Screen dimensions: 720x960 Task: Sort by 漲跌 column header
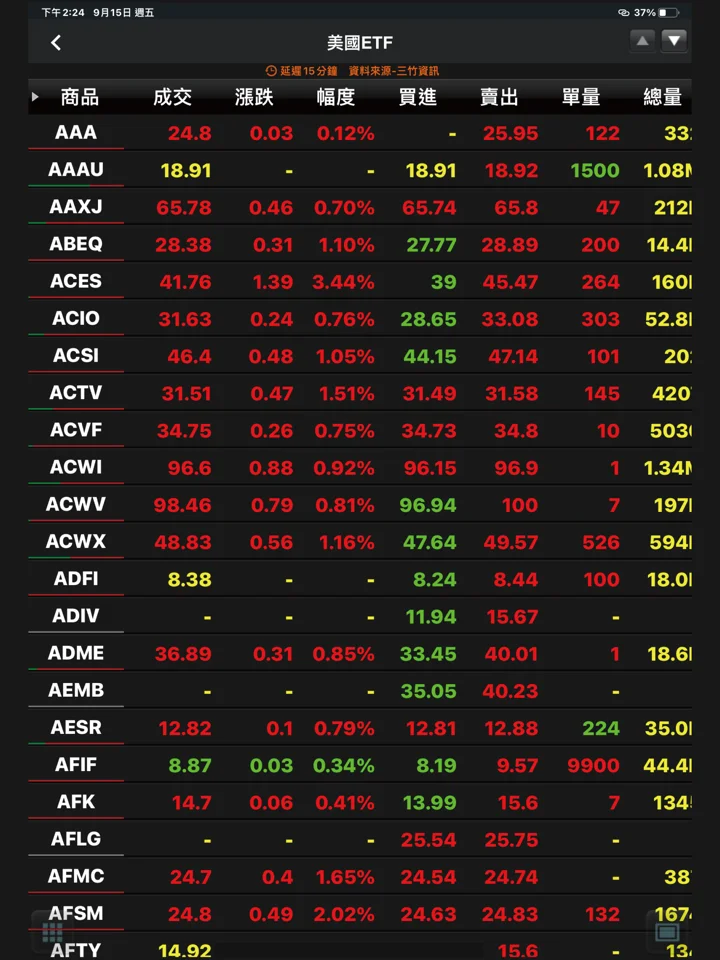[x=254, y=97]
